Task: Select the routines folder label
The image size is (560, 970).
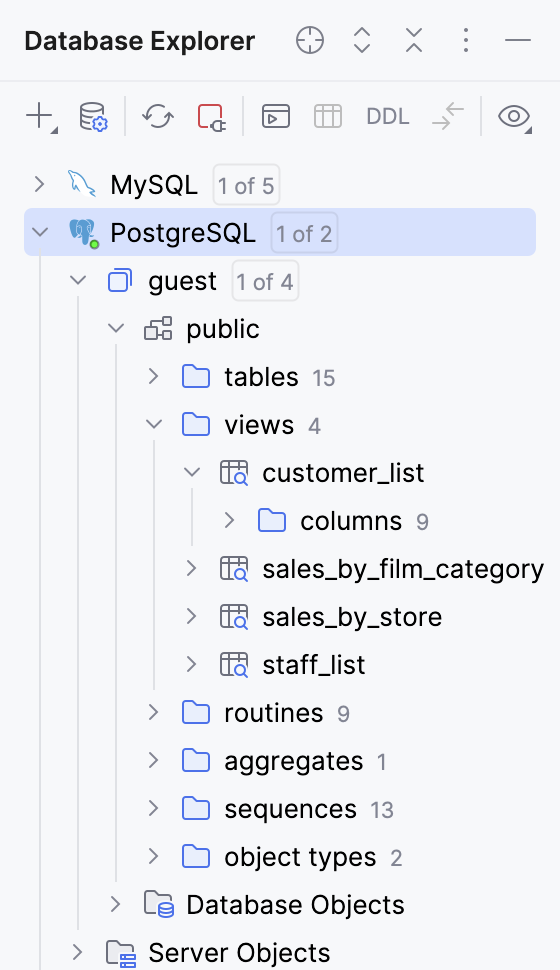Action: pyautogui.click(x=274, y=713)
